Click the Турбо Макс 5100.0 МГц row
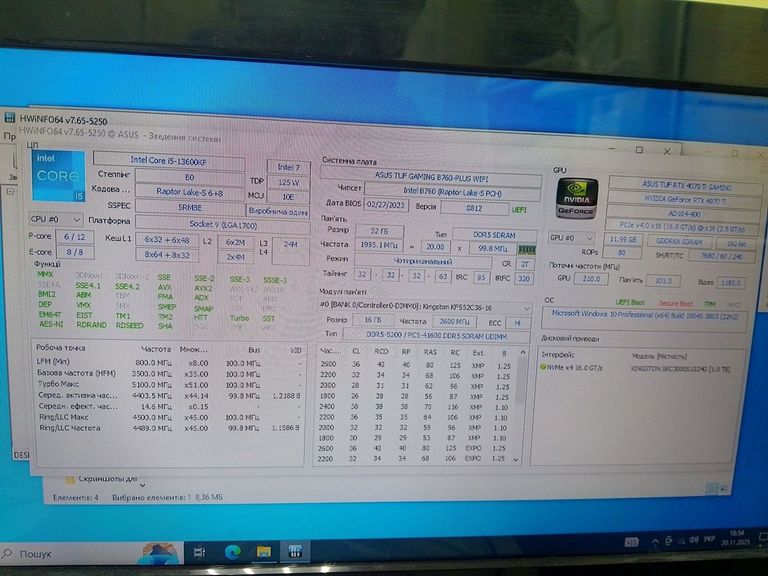This screenshot has width=768, height=576. (169, 384)
